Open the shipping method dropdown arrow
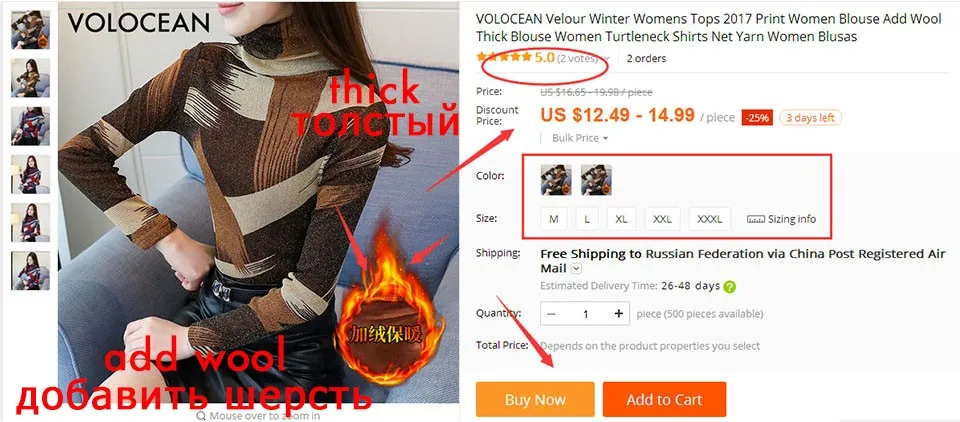The image size is (960, 422). (576, 268)
